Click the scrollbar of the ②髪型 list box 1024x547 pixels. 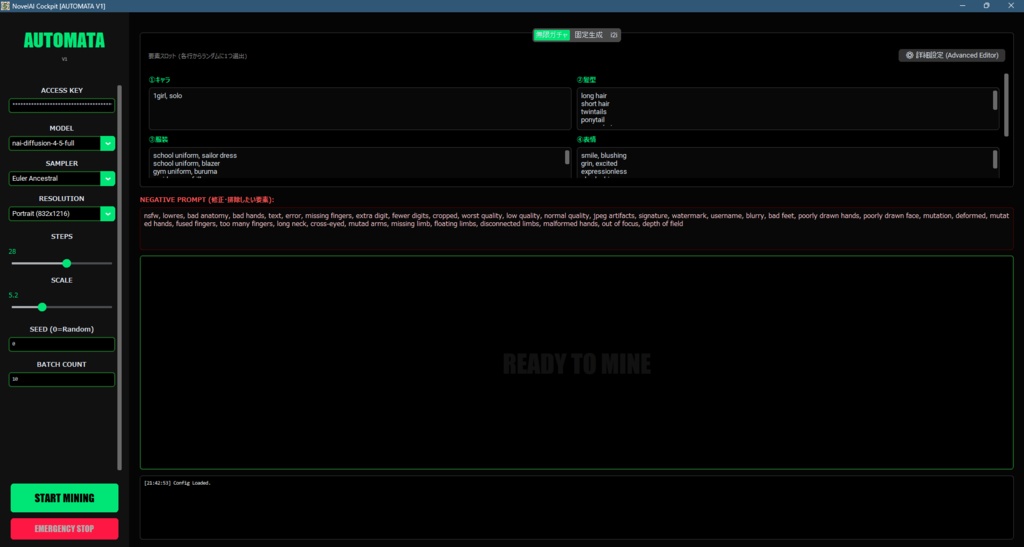coord(995,100)
